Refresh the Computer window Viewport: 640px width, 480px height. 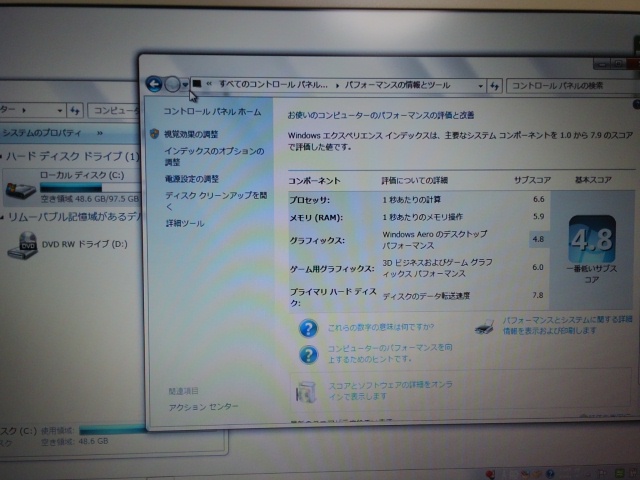75,110
